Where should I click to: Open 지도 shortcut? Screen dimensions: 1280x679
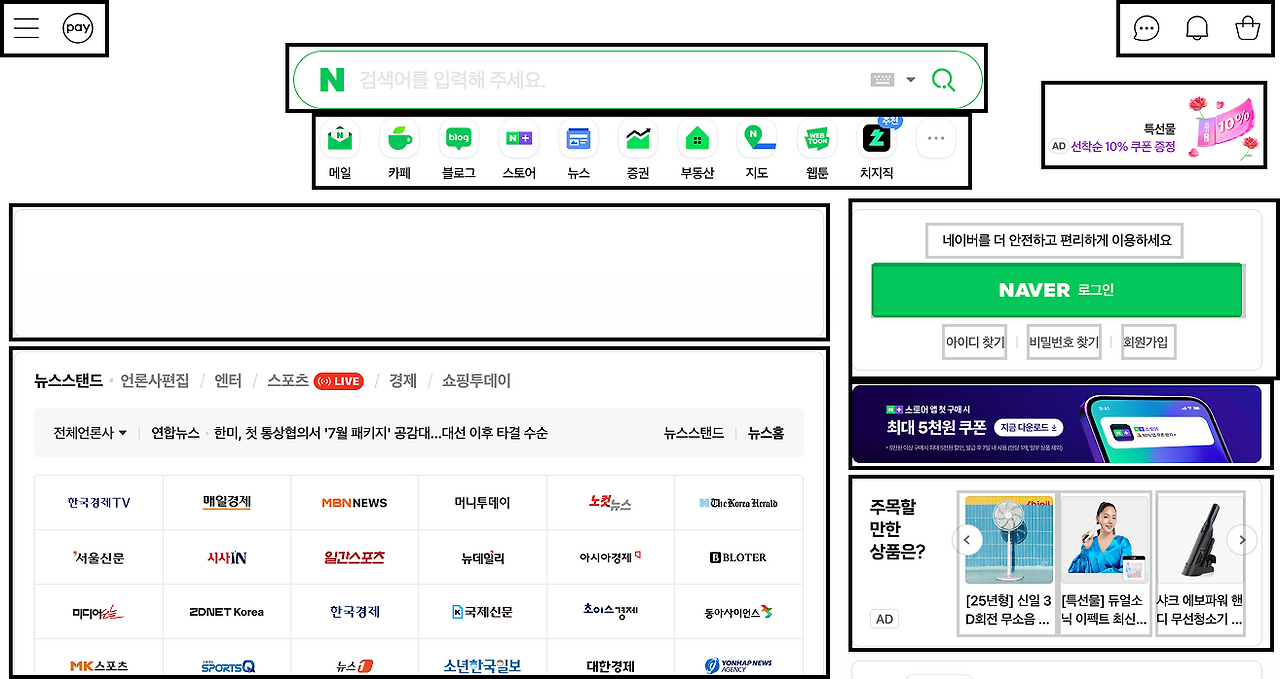point(757,152)
